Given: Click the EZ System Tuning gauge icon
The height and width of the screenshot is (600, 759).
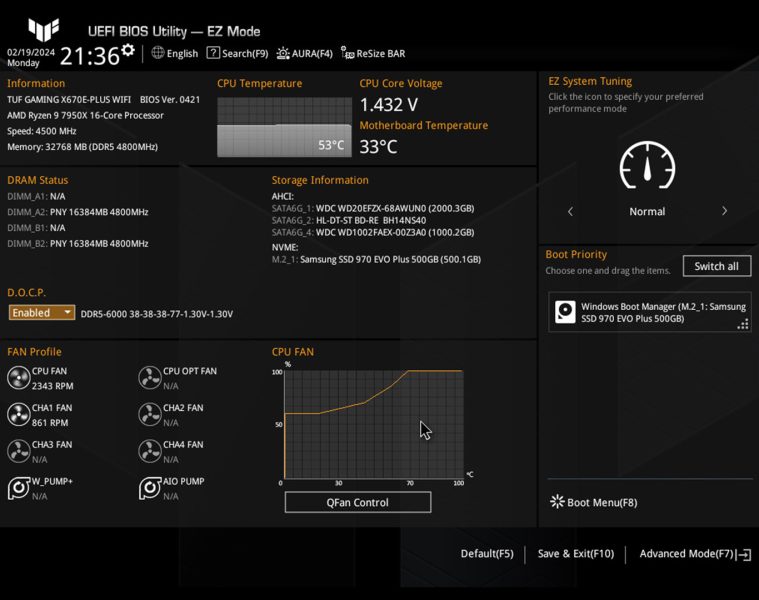Looking at the screenshot, I should point(647,165).
